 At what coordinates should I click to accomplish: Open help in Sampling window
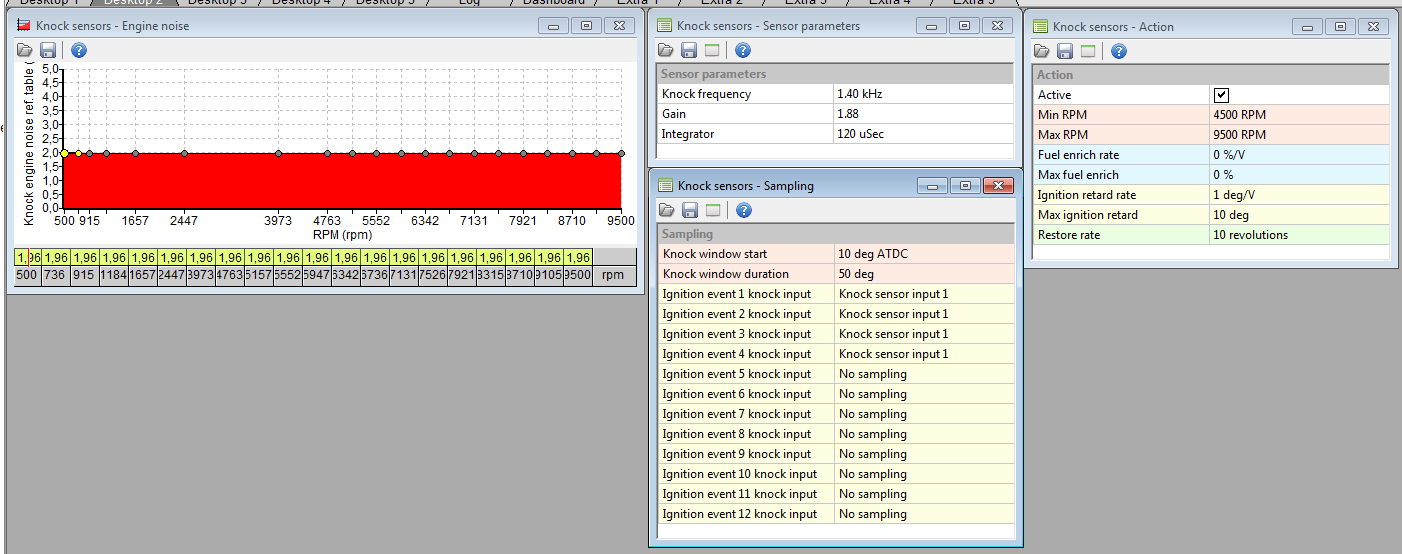(743, 210)
